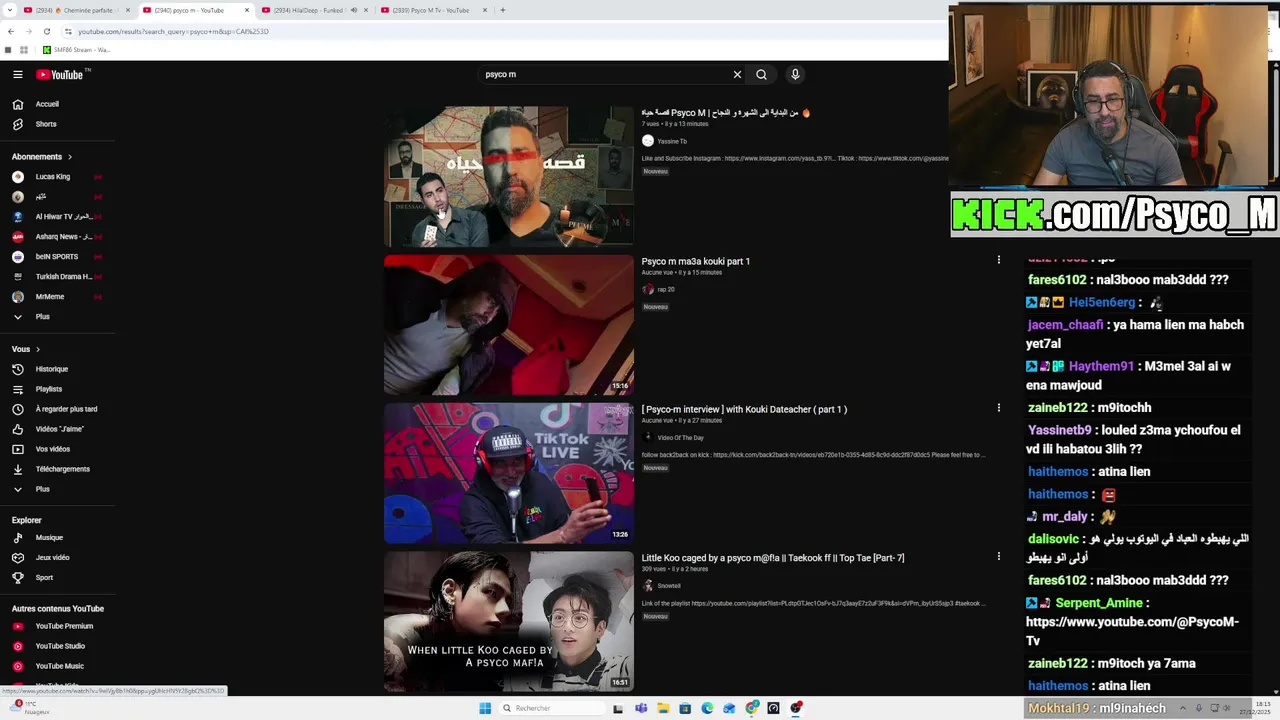Open options menu for Little Koo video
Screen dimensions: 1280x720
(998, 556)
